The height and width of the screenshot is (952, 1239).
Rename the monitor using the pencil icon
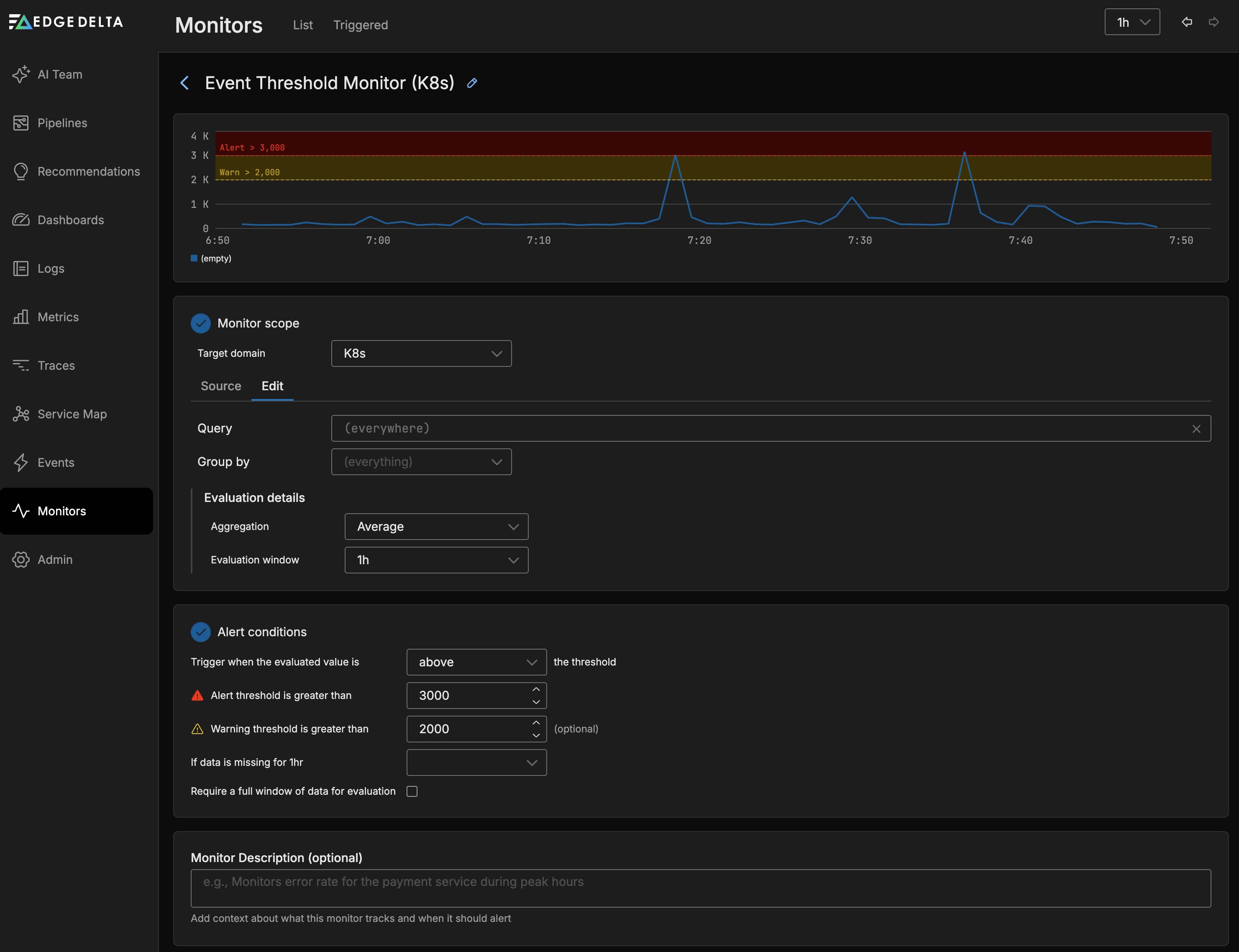pyautogui.click(x=472, y=83)
